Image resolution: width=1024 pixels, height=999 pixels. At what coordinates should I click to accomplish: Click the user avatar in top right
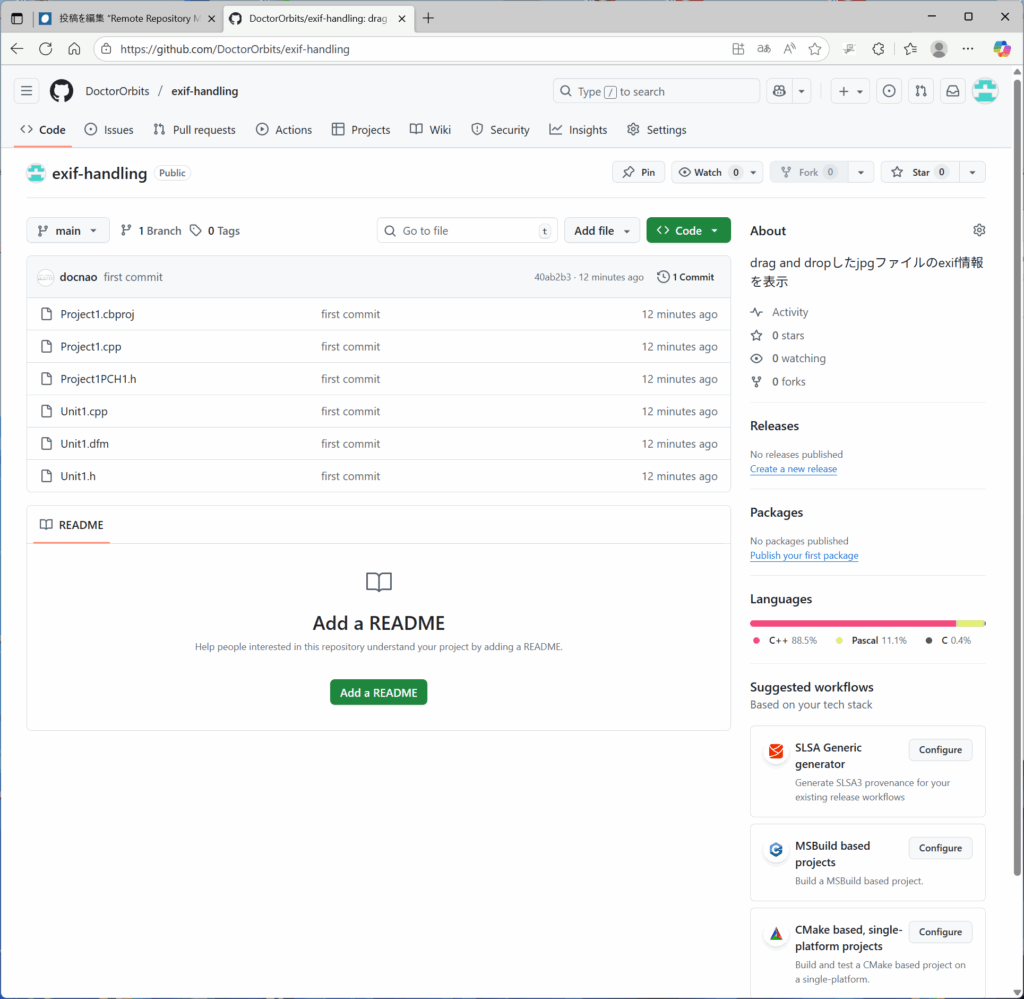click(x=985, y=91)
